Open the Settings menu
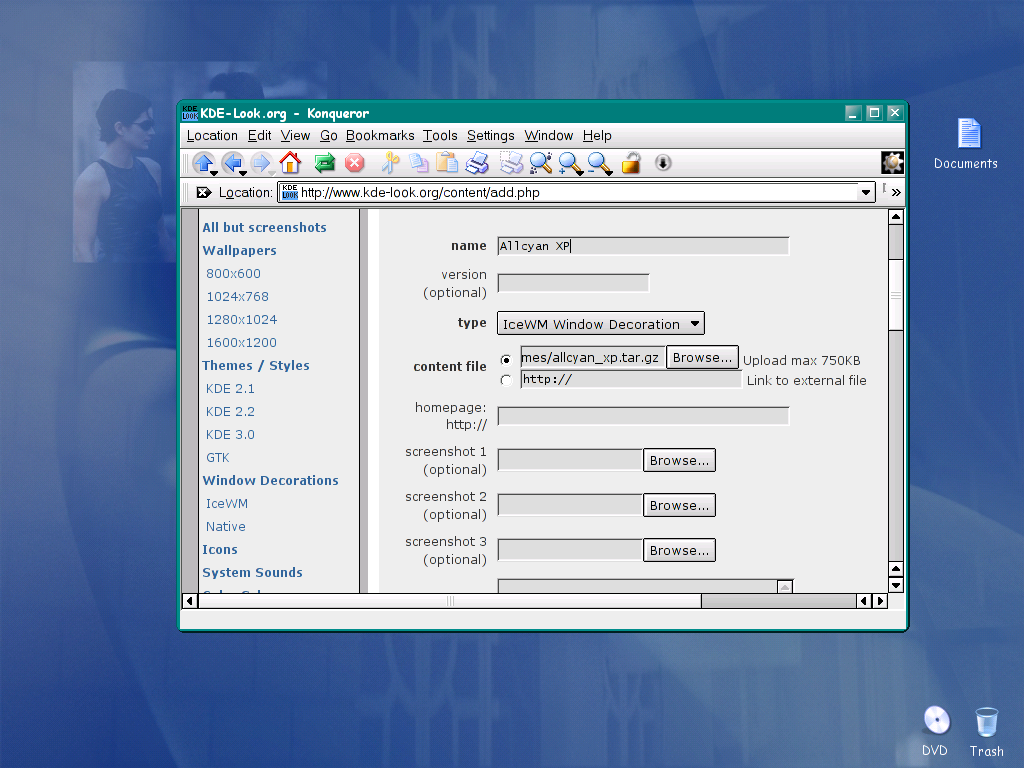1024x768 pixels. pyautogui.click(x=490, y=136)
